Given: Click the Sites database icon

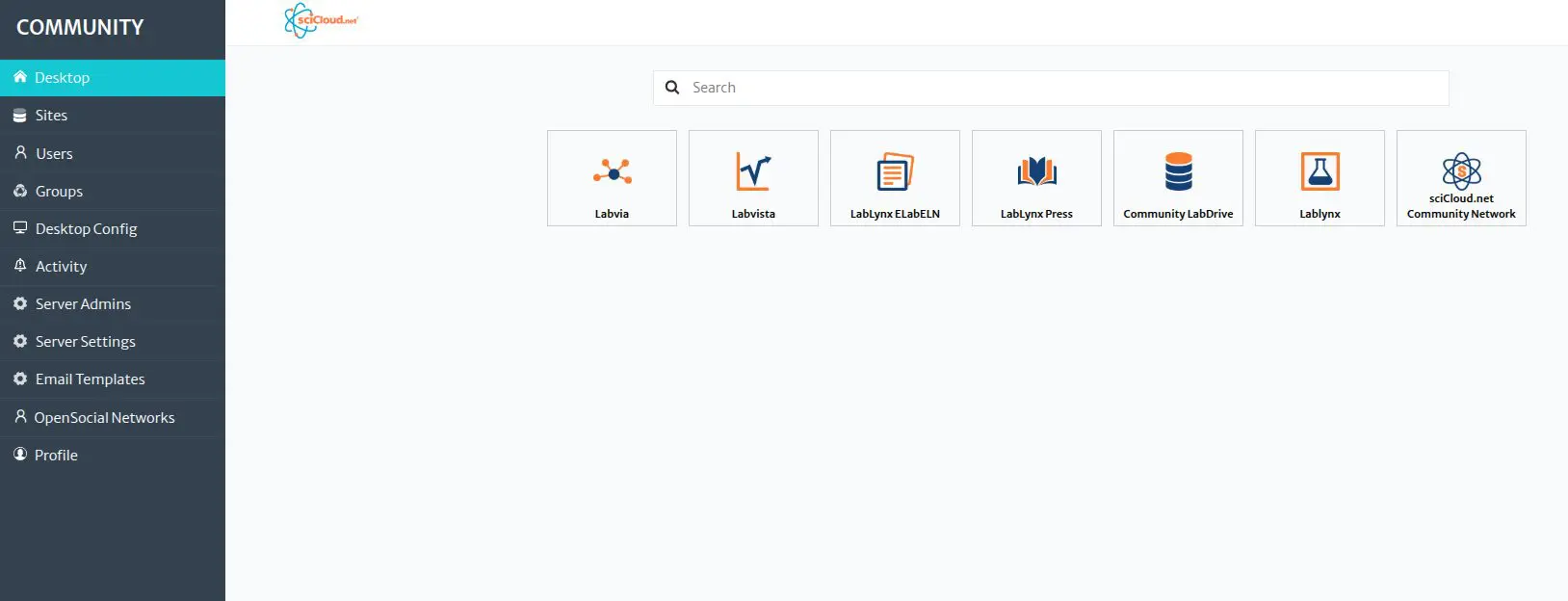Looking at the screenshot, I should [19, 116].
